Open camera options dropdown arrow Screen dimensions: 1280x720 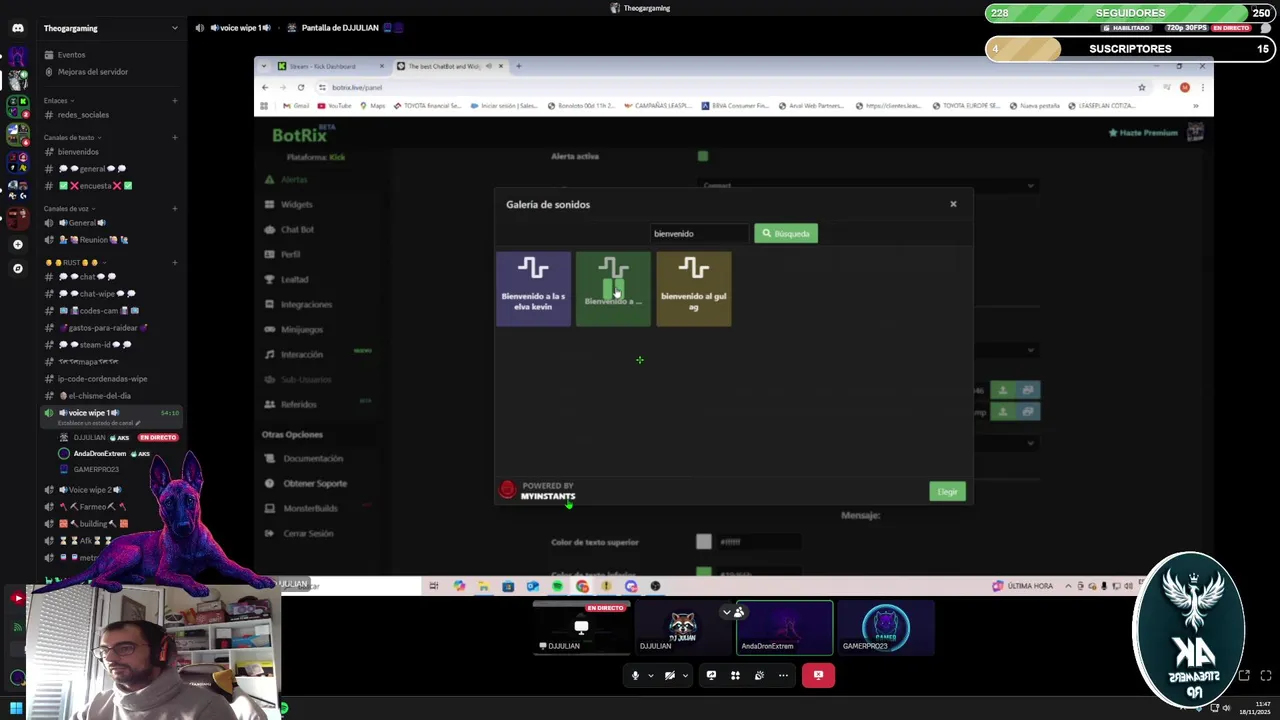tap(685, 676)
